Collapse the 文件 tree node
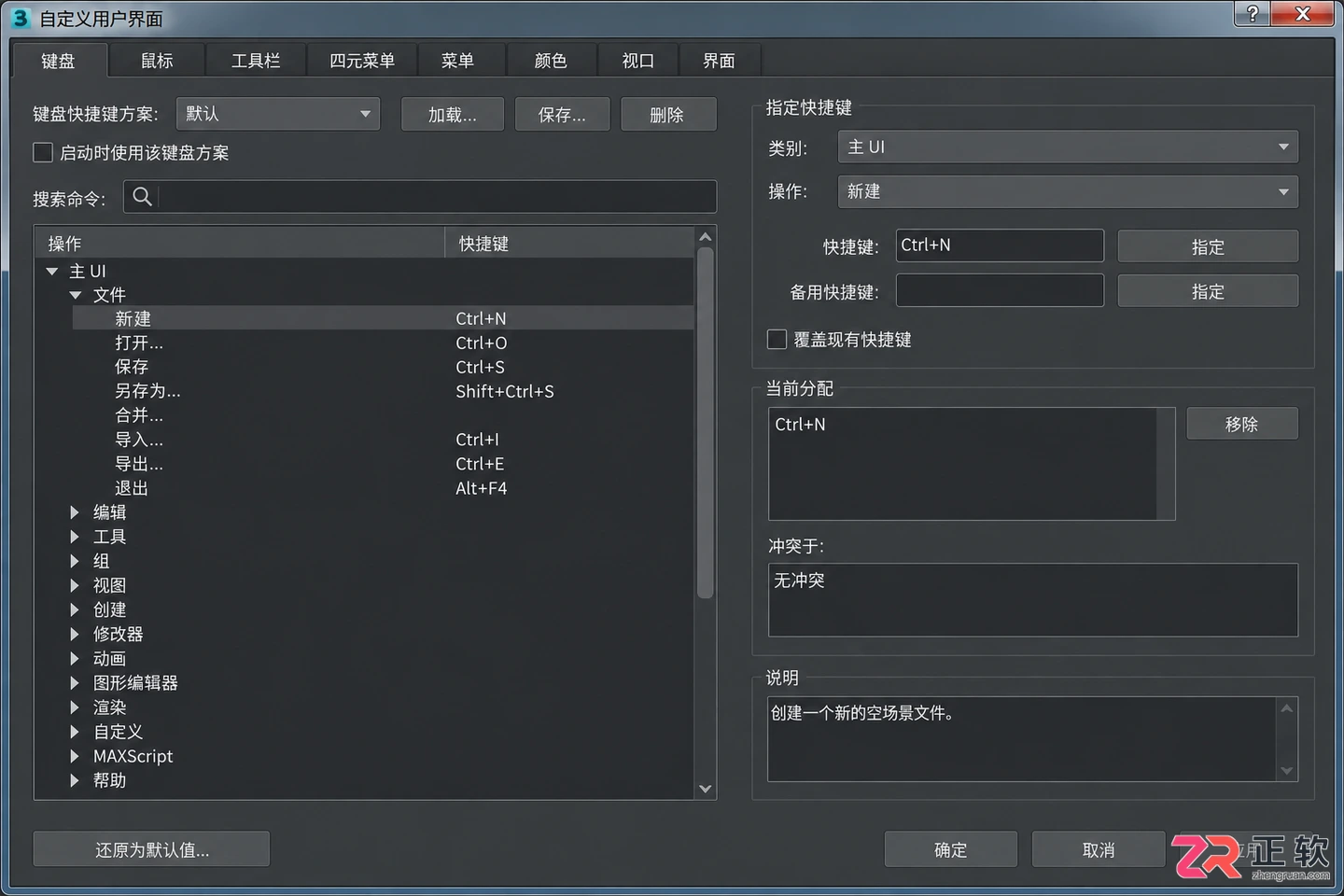 coord(76,295)
